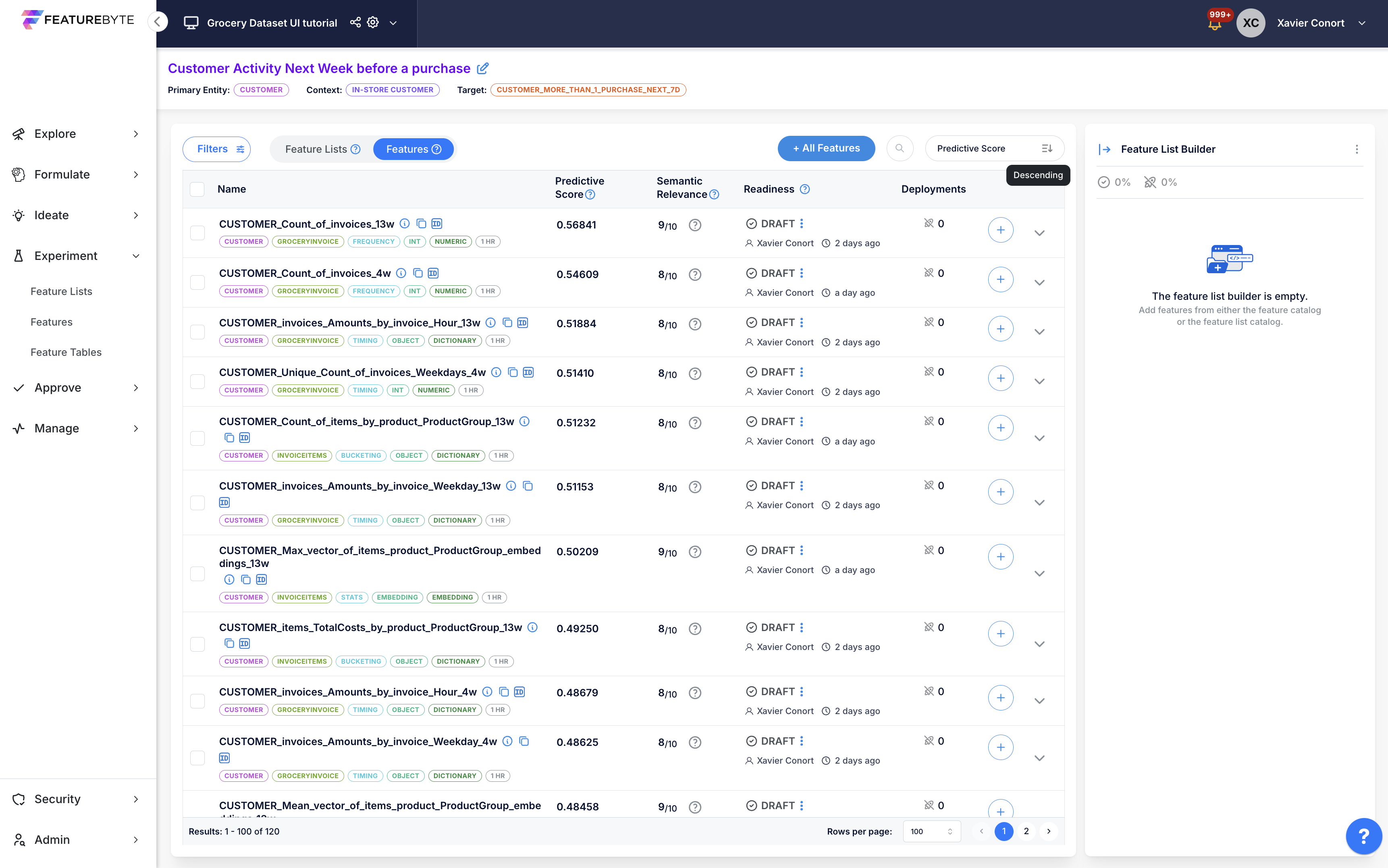Screen dimensions: 1388x868
Task: Select checkbox for CUSTOMER_Unique_Count_of_invoices_Weekdays_4w
Action: [197, 381]
